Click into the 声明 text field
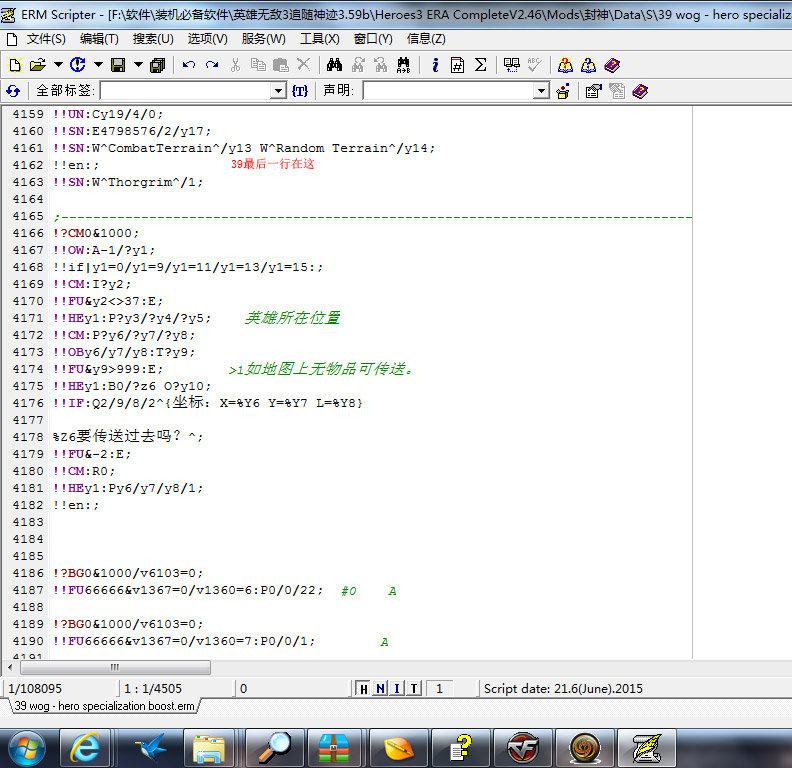 click(x=448, y=91)
